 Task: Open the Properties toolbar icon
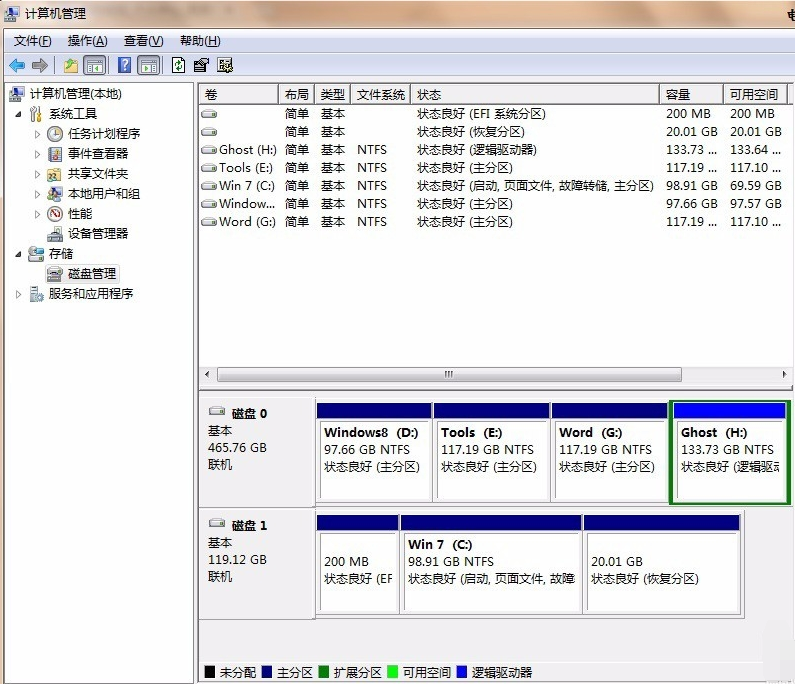click(x=201, y=65)
